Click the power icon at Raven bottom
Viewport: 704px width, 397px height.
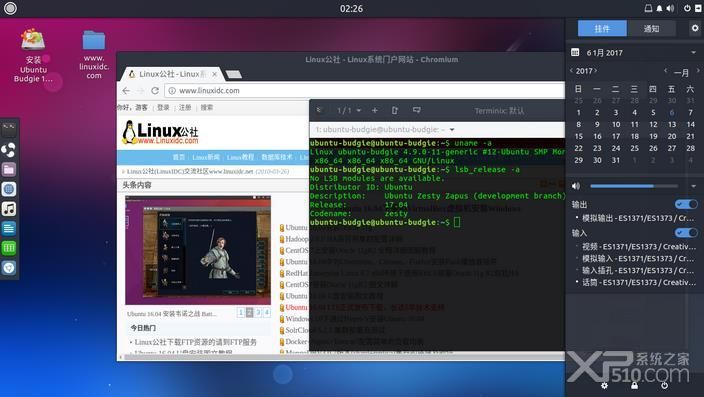coord(664,385)
